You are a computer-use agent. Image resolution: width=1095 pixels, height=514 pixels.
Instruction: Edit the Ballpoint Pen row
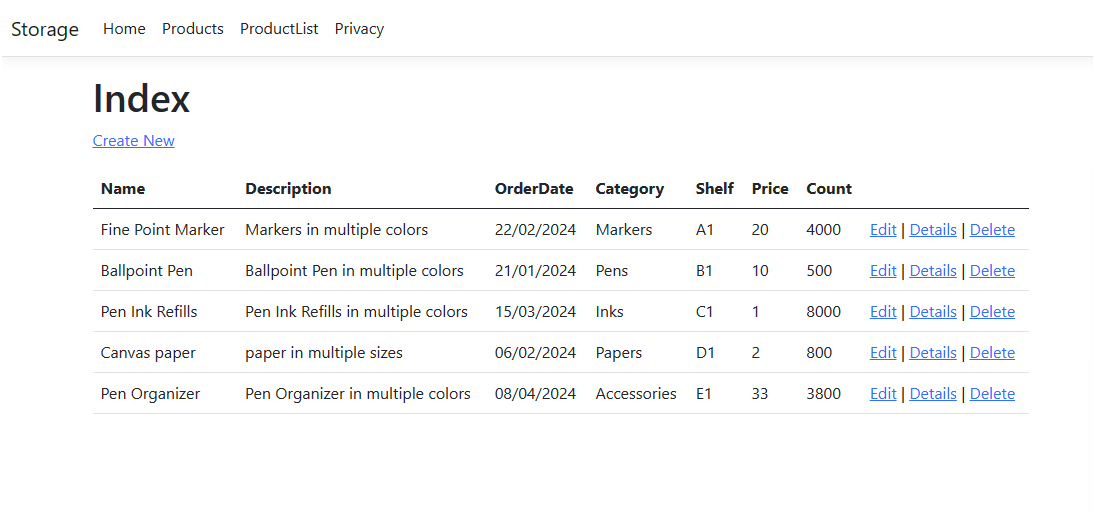[x=883, y=271]
